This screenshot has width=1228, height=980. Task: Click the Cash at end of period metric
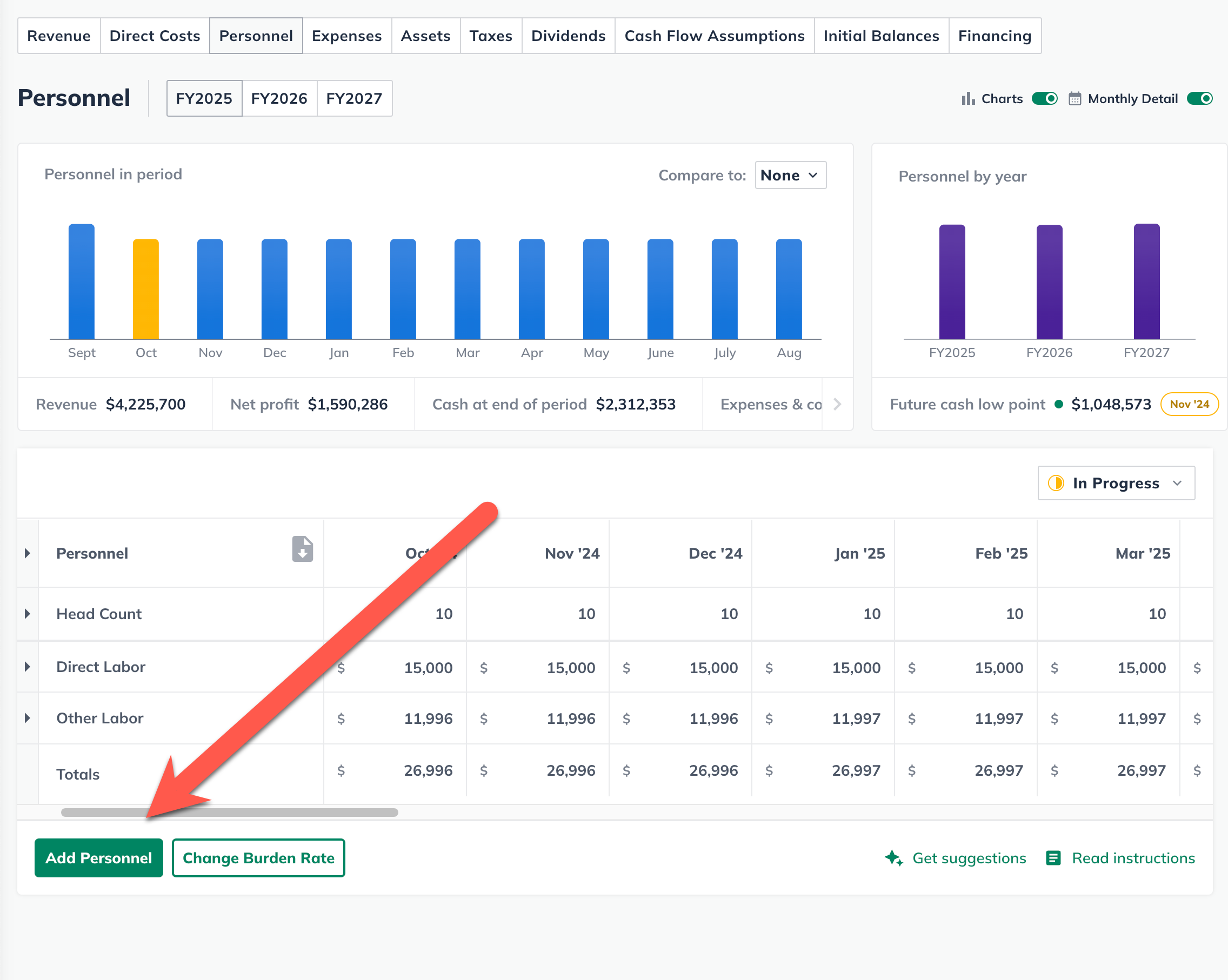coord(553,404)
